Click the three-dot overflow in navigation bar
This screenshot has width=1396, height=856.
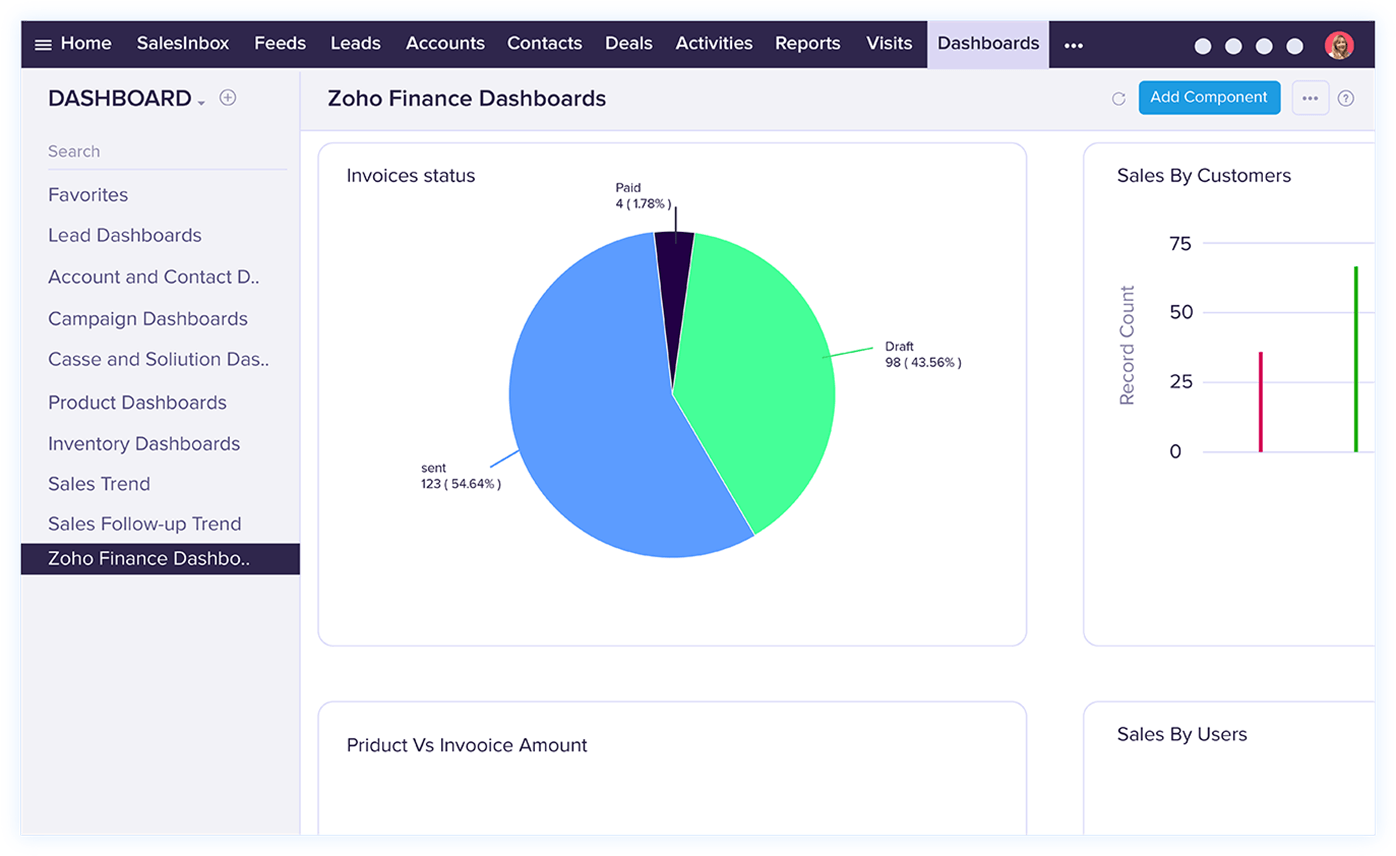coord(1073,45)
